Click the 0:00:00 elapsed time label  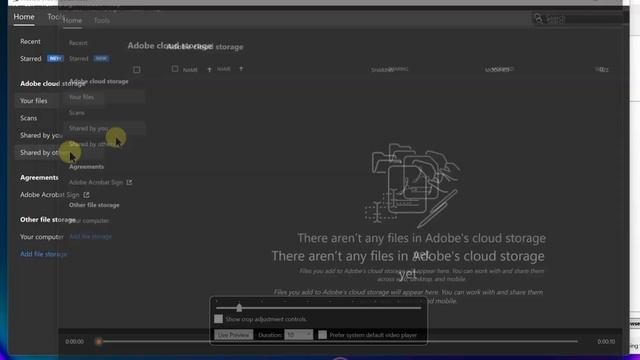pyautogui.click(x=75, y=342)
